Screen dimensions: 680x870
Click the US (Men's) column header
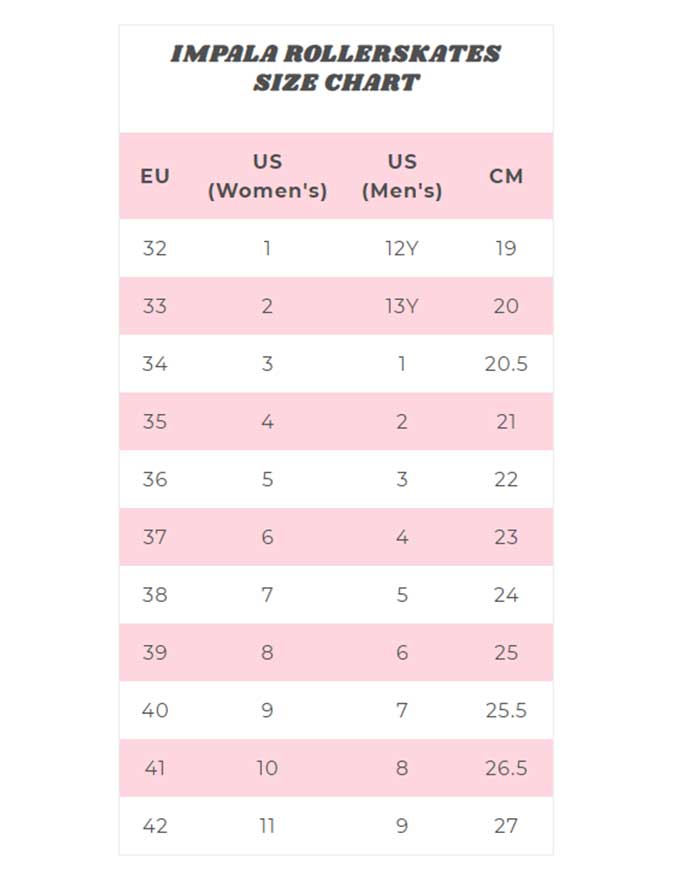401,176
